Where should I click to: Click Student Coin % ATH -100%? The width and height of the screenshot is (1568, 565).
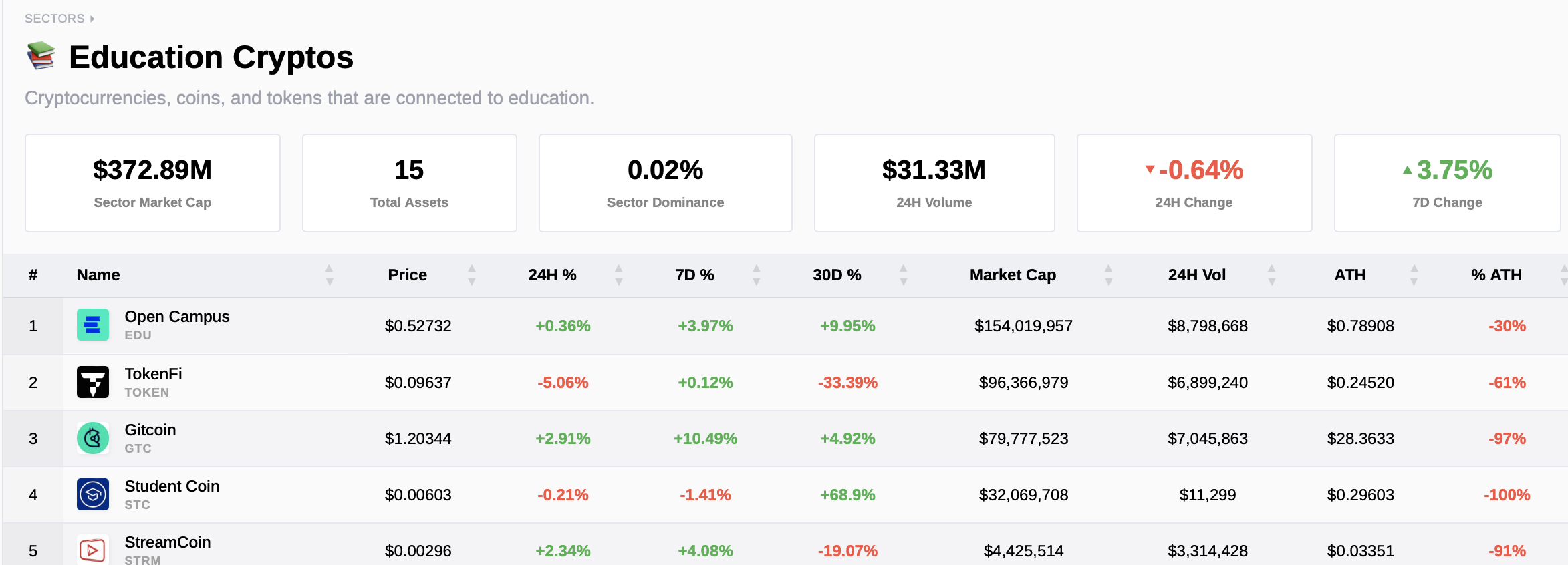click(x=1507, y=495)
